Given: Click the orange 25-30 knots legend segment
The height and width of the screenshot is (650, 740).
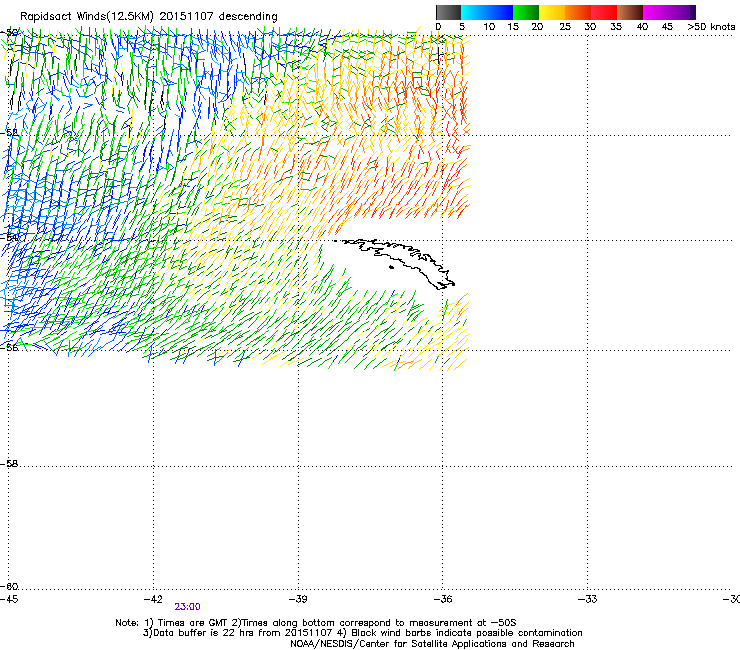Looking at the screenshot, I should coord(578,12).
